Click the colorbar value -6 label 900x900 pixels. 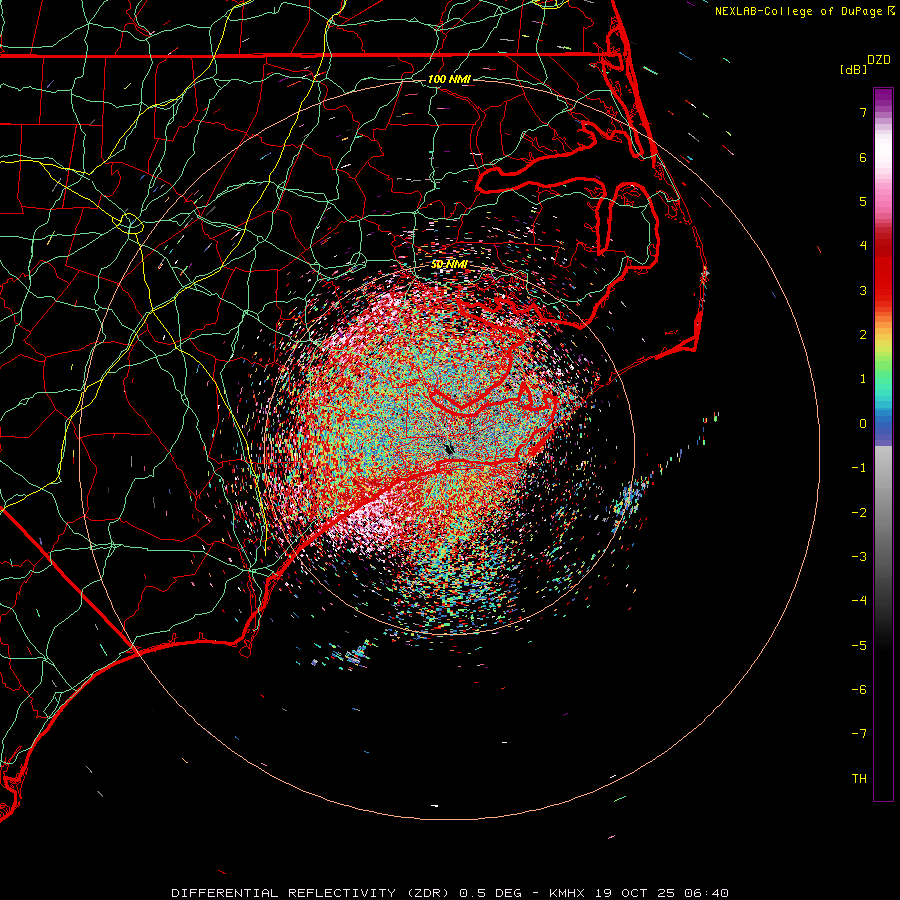click(859, 690)
